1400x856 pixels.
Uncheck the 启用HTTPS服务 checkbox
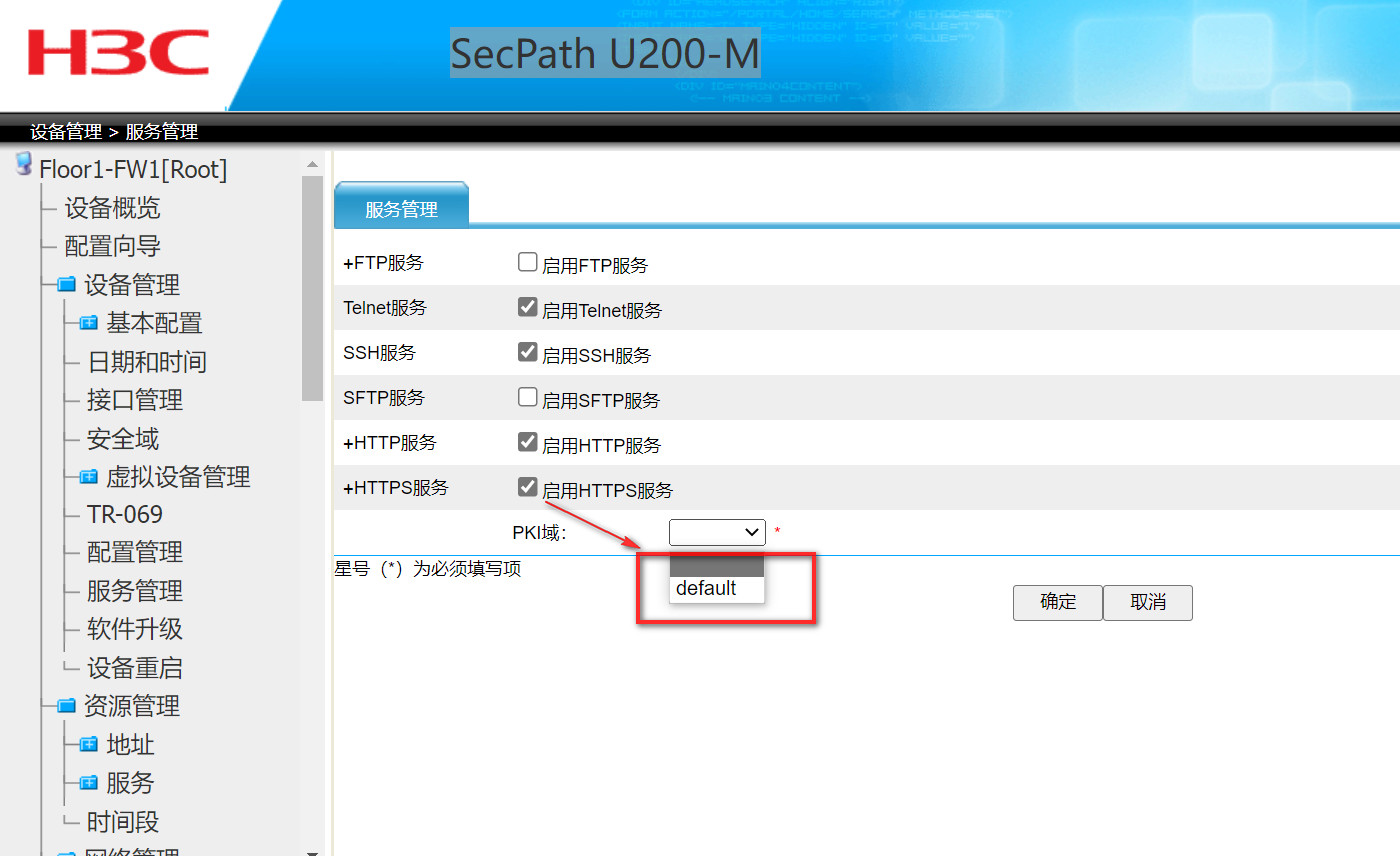(528, 487)
